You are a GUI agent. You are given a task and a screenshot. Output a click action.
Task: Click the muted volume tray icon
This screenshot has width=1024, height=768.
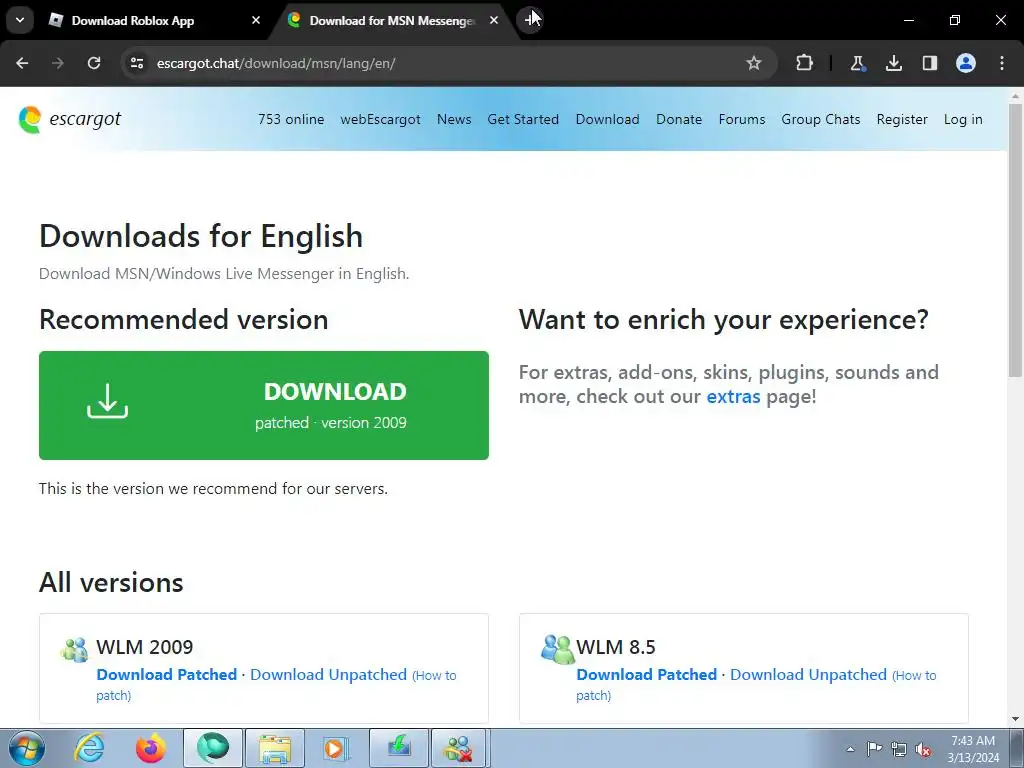coord(923,749)
